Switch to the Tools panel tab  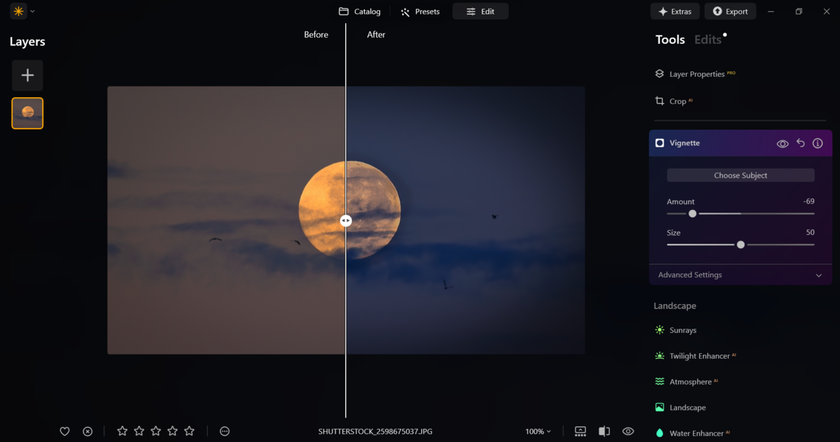tap(670, 40)
